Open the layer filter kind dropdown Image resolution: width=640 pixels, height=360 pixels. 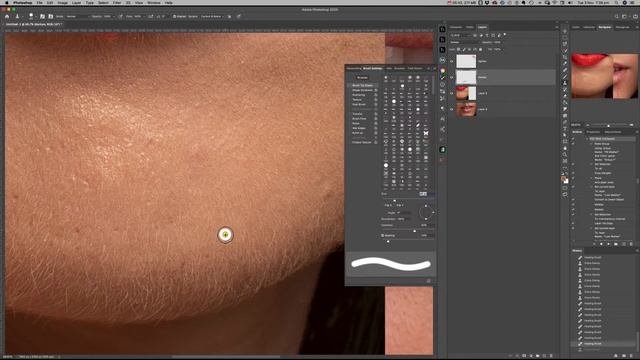(x=460, y=36)
